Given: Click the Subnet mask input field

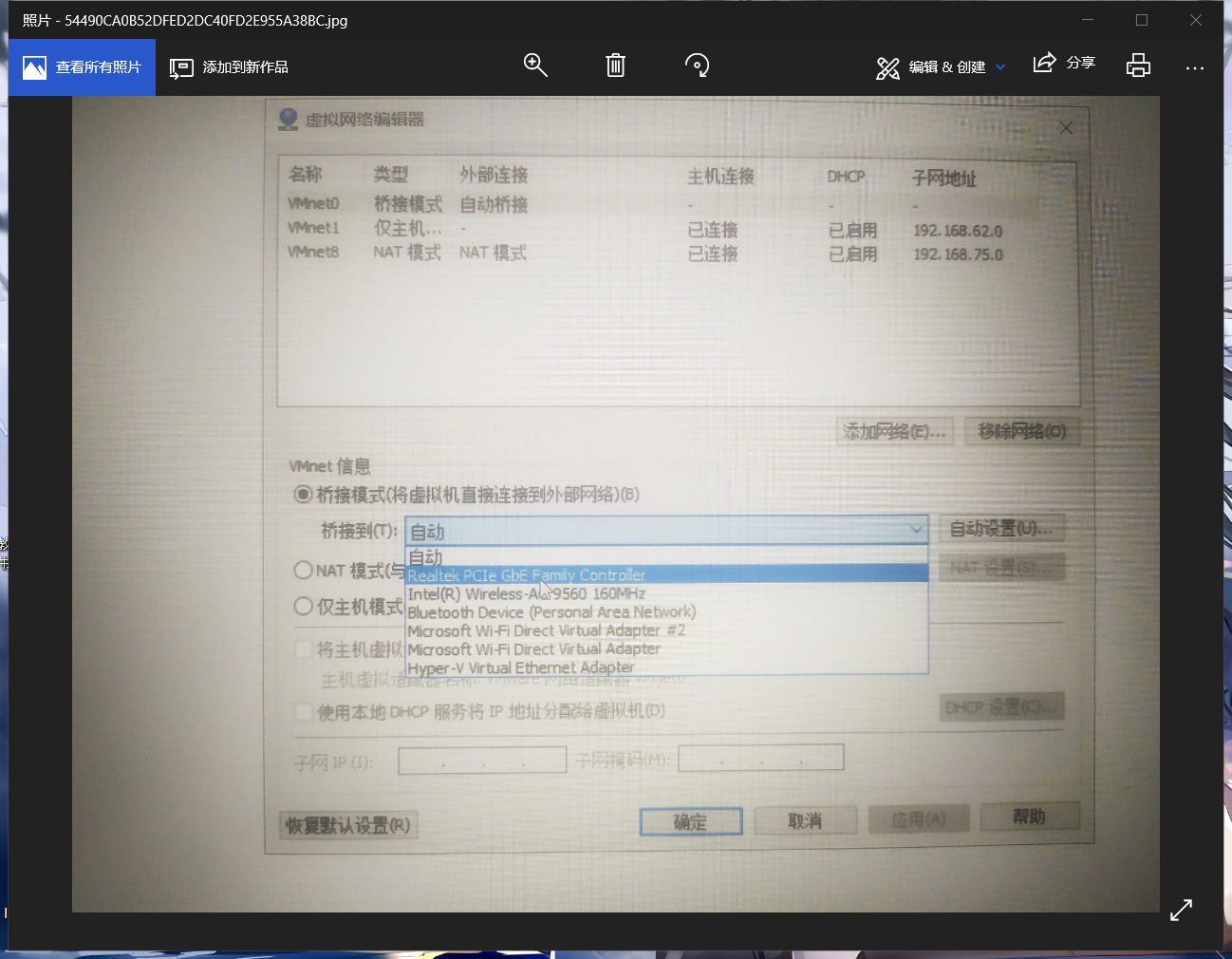Looking at the screenshot, I should pos(760,758).
